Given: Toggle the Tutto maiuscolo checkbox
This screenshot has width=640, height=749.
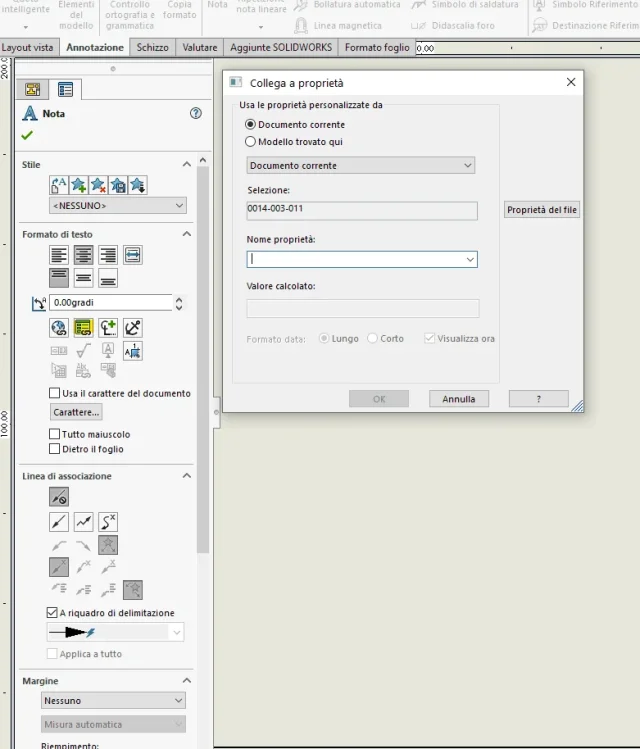Looking at the screenshot, I should click(54, 434).
